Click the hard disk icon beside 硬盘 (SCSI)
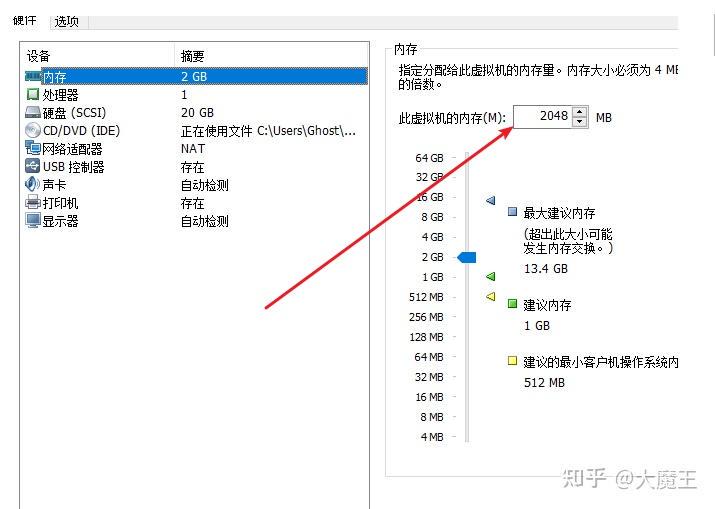This screenshot has width=715, height=509. coord(33,113)
